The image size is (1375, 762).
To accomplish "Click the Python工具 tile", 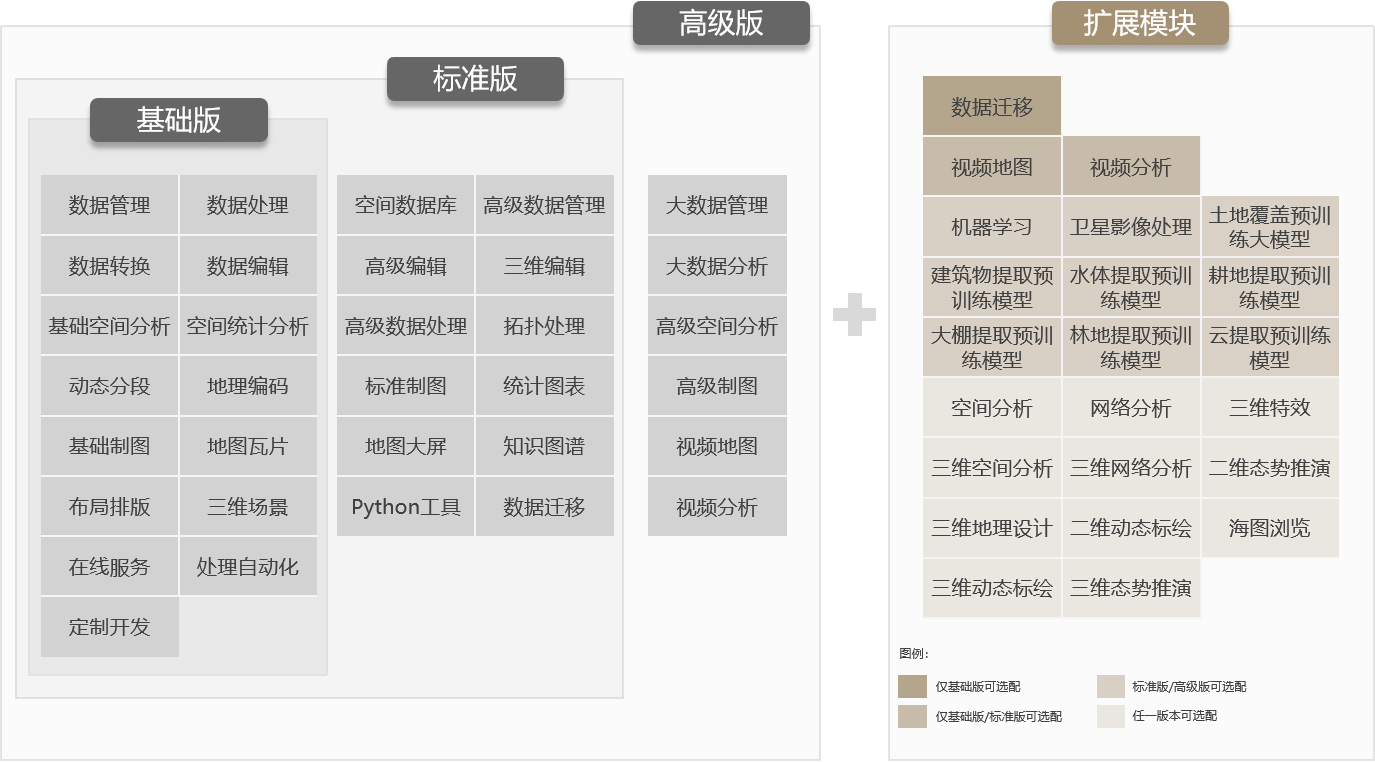I will tap(405, 507).
